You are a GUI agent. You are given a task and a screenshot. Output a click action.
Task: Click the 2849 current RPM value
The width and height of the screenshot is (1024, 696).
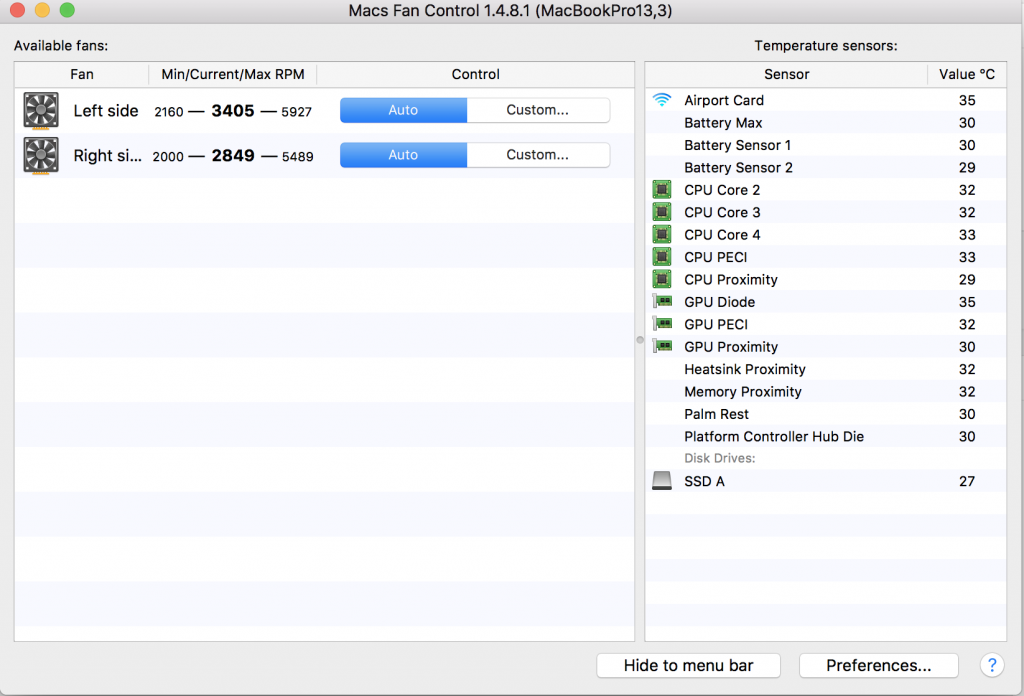pos(233,156)
